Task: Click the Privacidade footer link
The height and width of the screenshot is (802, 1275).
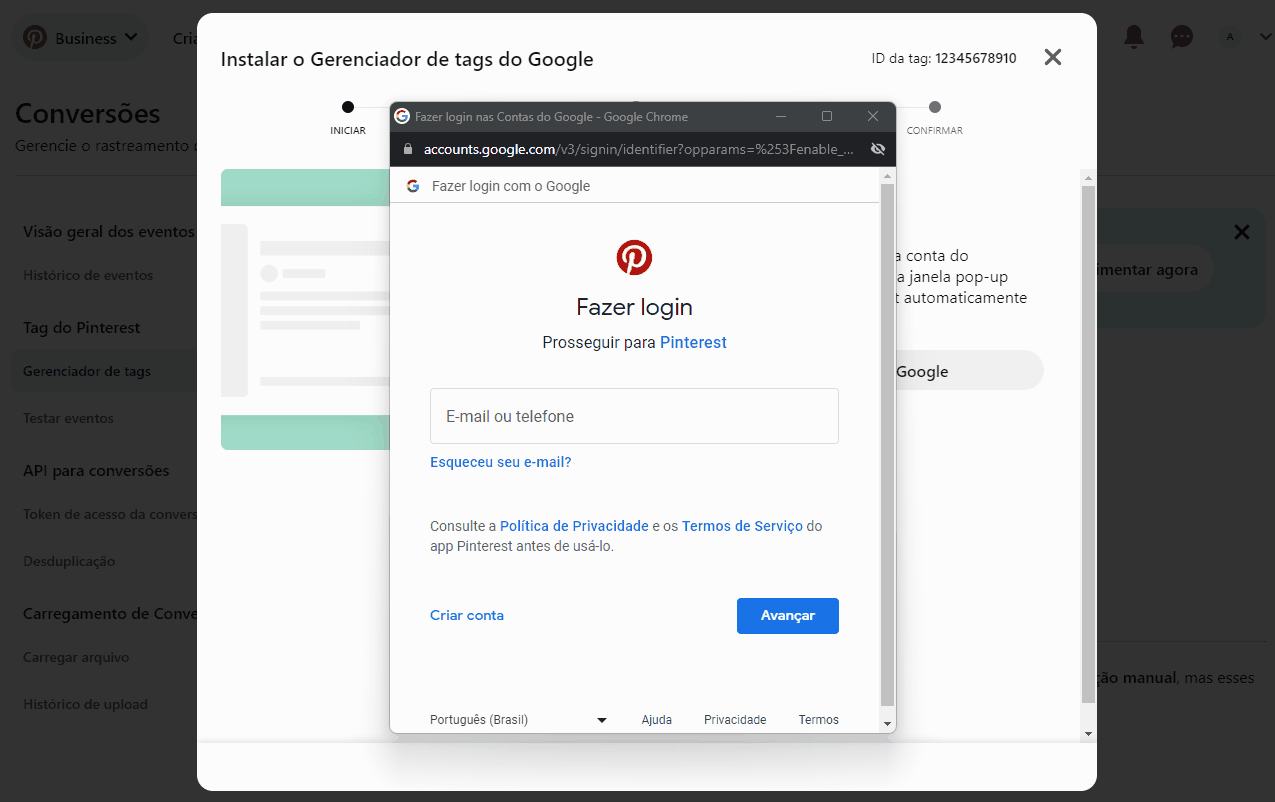Action: pyautogui.click(x=735, y=720)
